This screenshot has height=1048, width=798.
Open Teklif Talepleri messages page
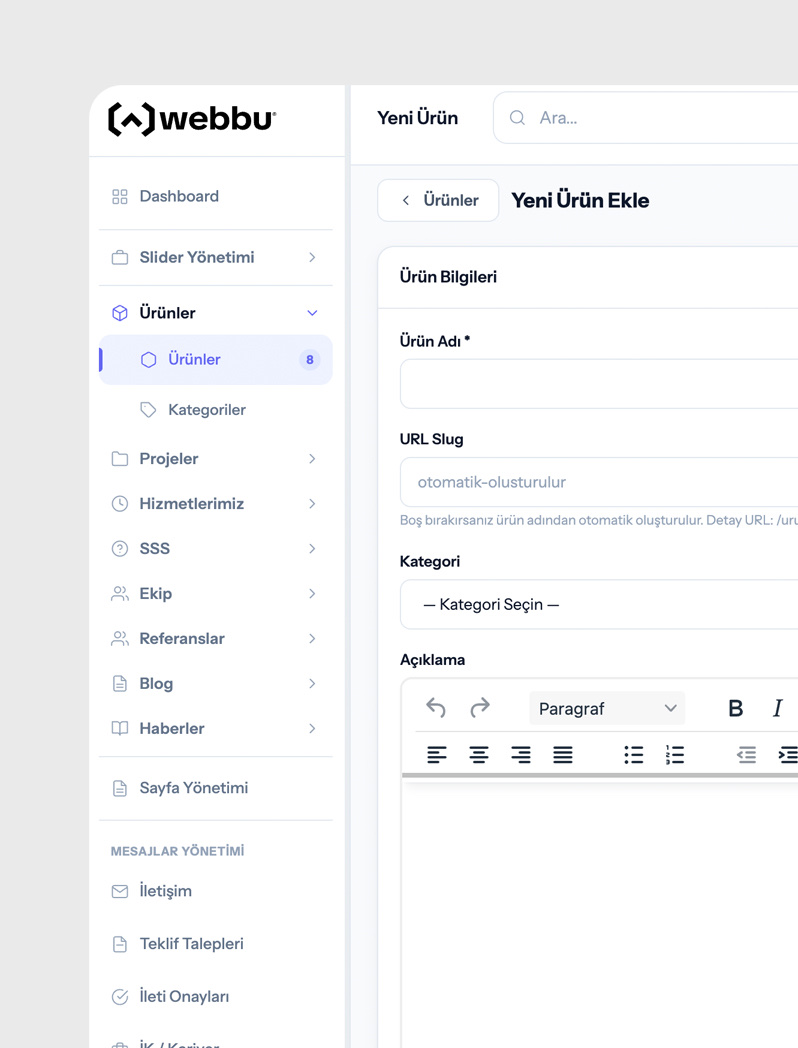[x=191, y=944]
